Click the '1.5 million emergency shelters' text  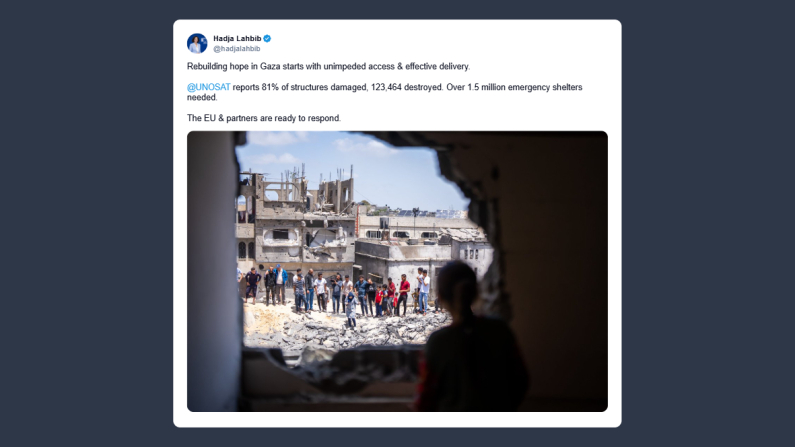(x=525, y=87)
